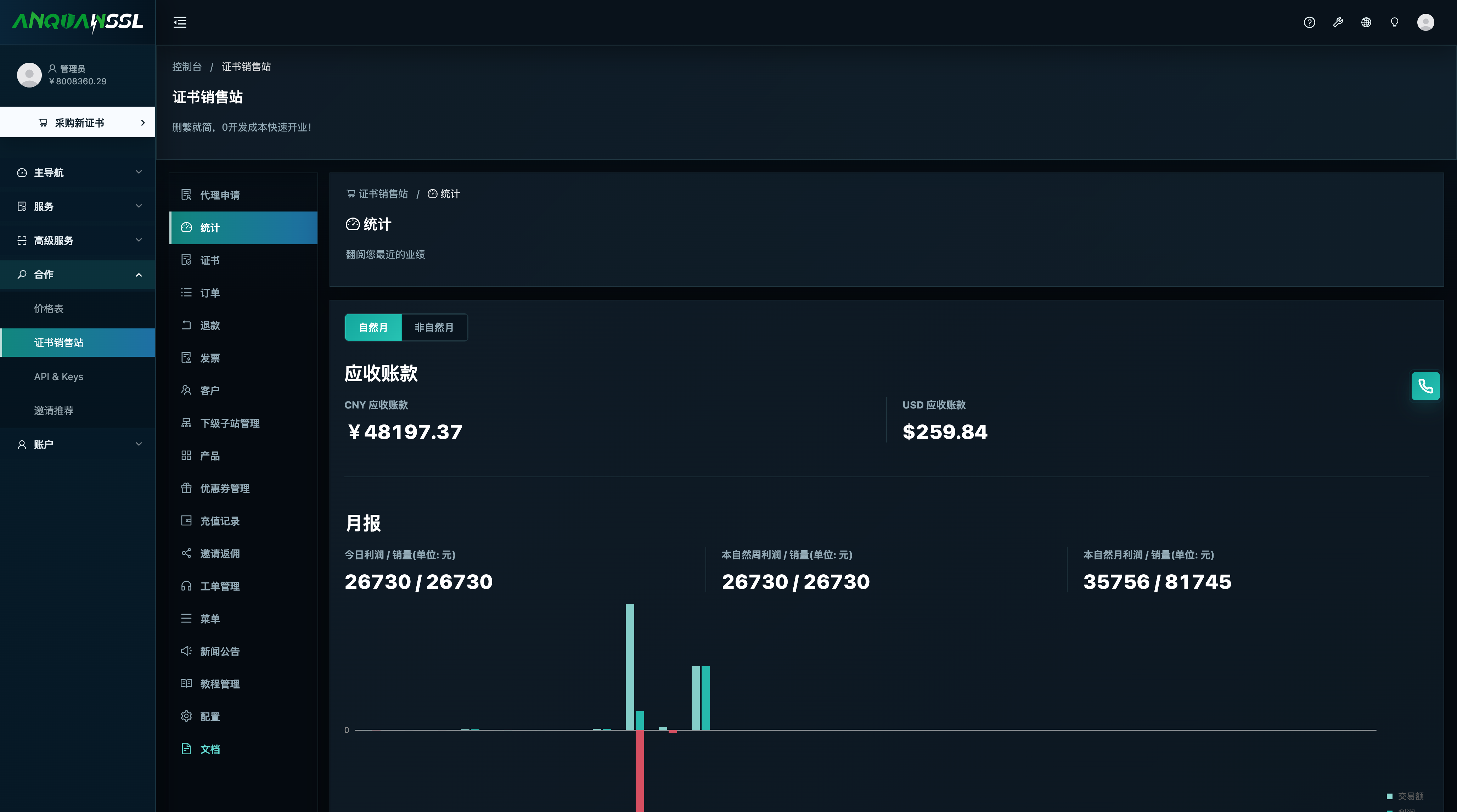Viewport: 1457px width, 812px height.
Task: Click the ANQUANSSL logo
Action: click(x=78, y=22)
